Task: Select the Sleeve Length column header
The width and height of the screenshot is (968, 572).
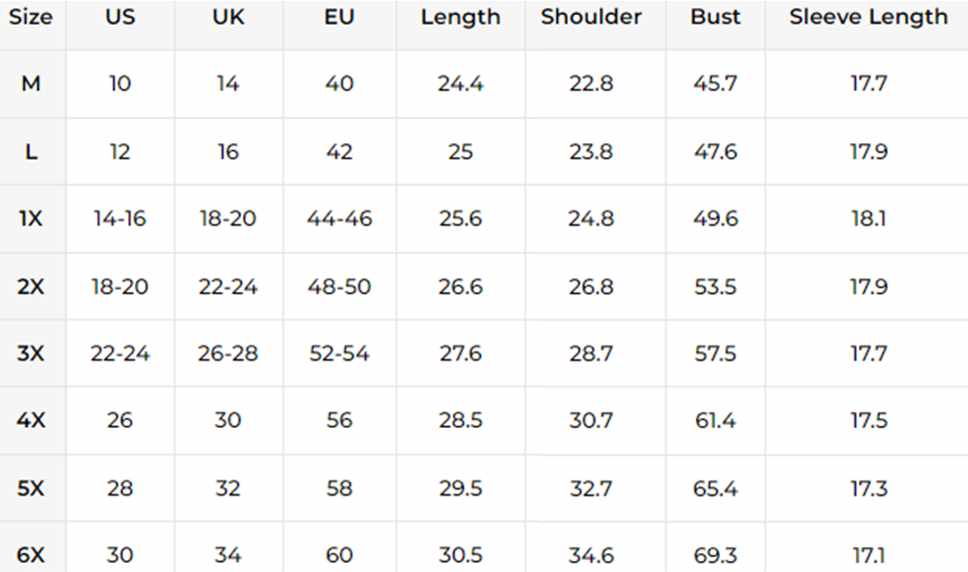Action: tap(869, 17)
